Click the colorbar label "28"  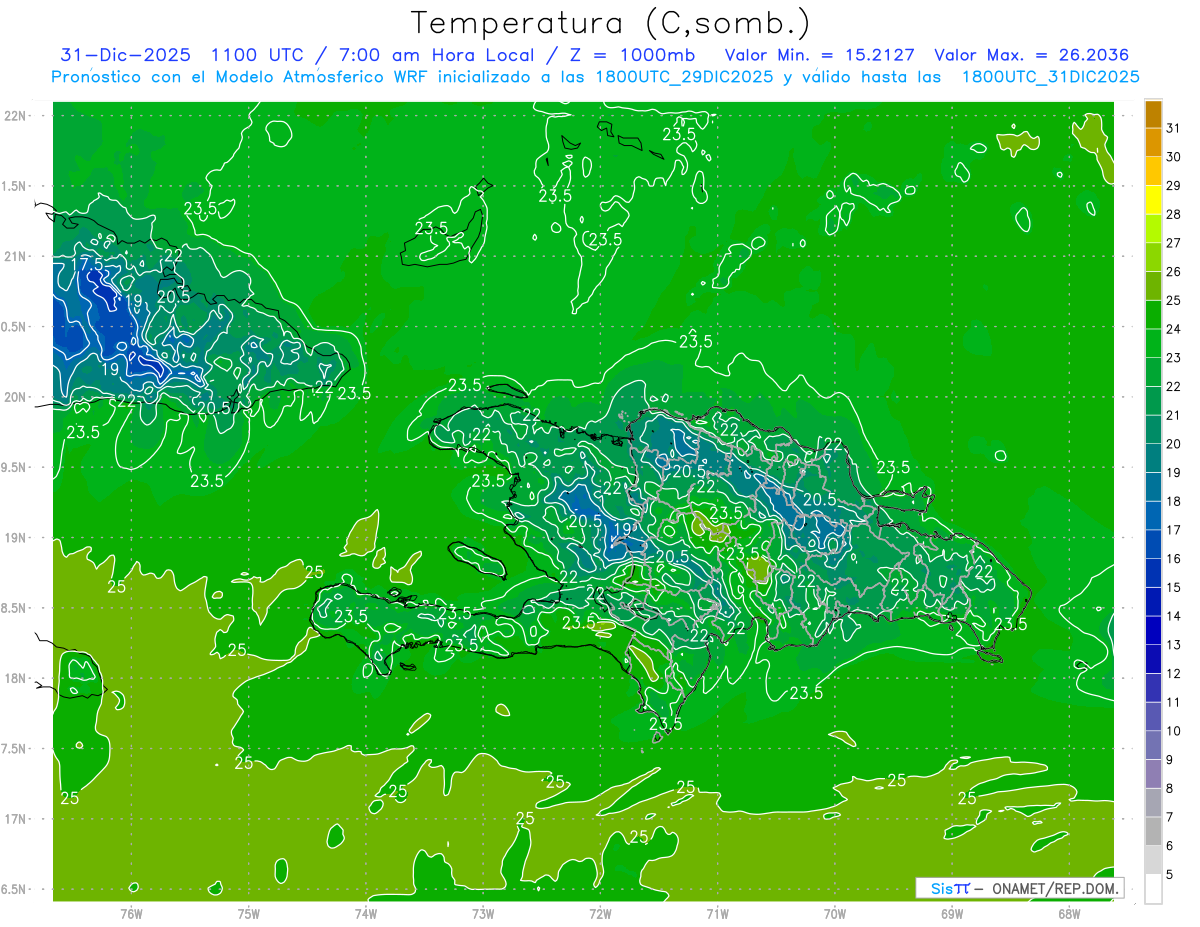[1174, 214]
